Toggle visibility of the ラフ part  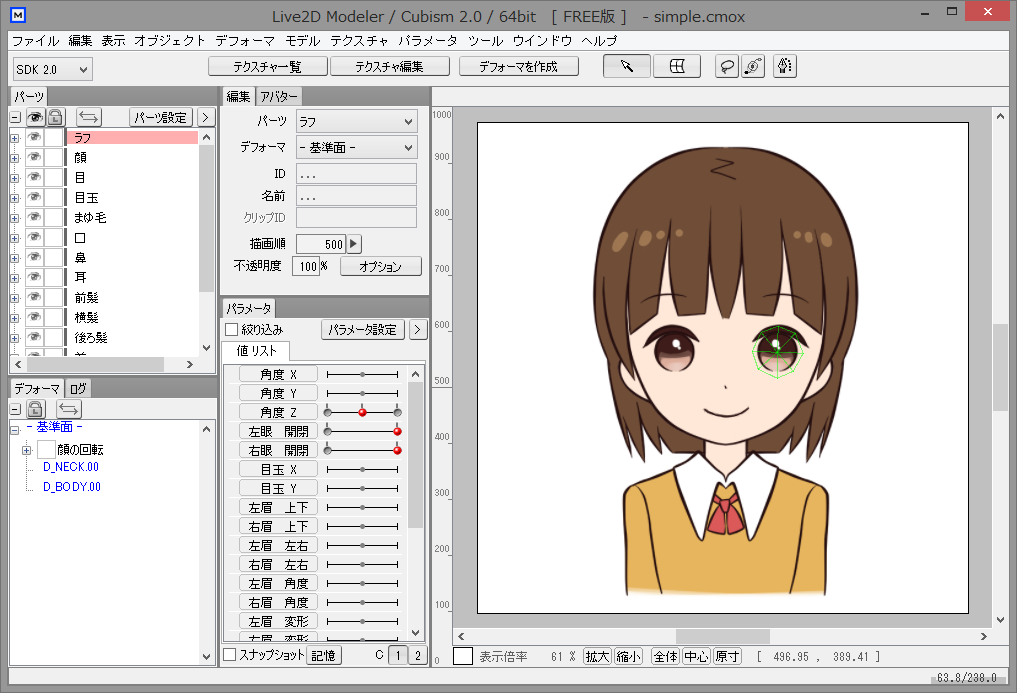click(x=34, y=137)
